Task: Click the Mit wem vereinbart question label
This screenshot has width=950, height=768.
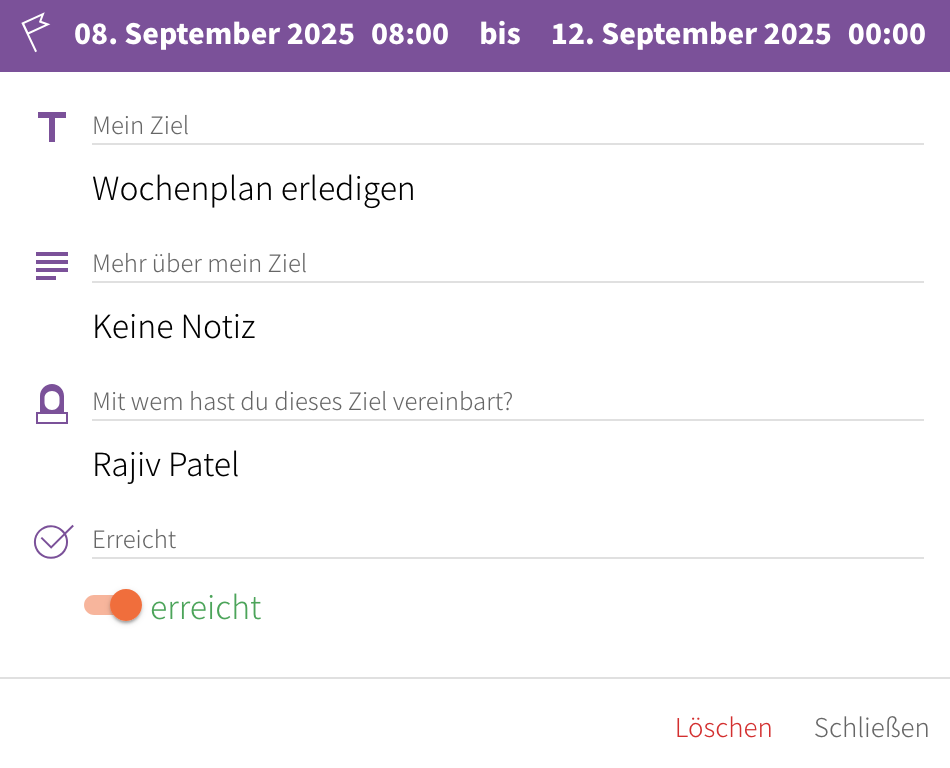Action: point(302,402)
